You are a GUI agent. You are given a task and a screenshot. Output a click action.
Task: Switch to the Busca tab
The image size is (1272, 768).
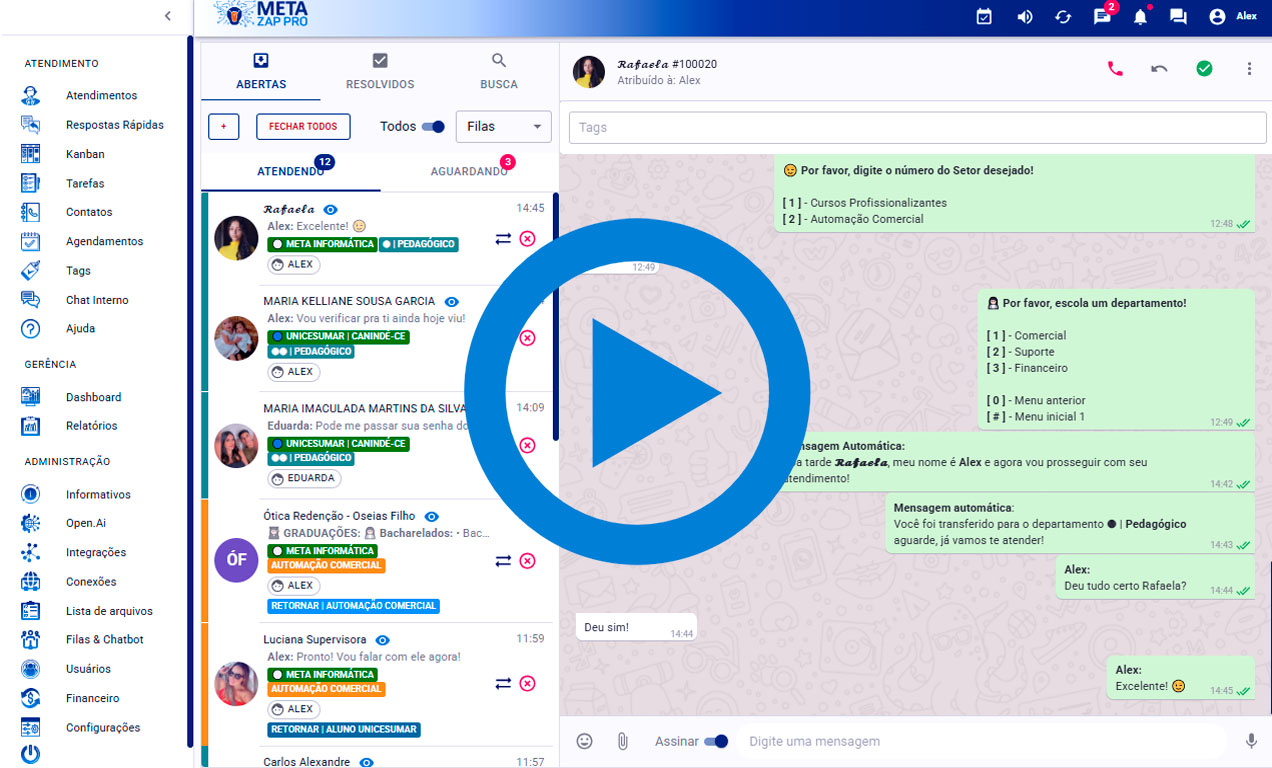click(499, 71)
